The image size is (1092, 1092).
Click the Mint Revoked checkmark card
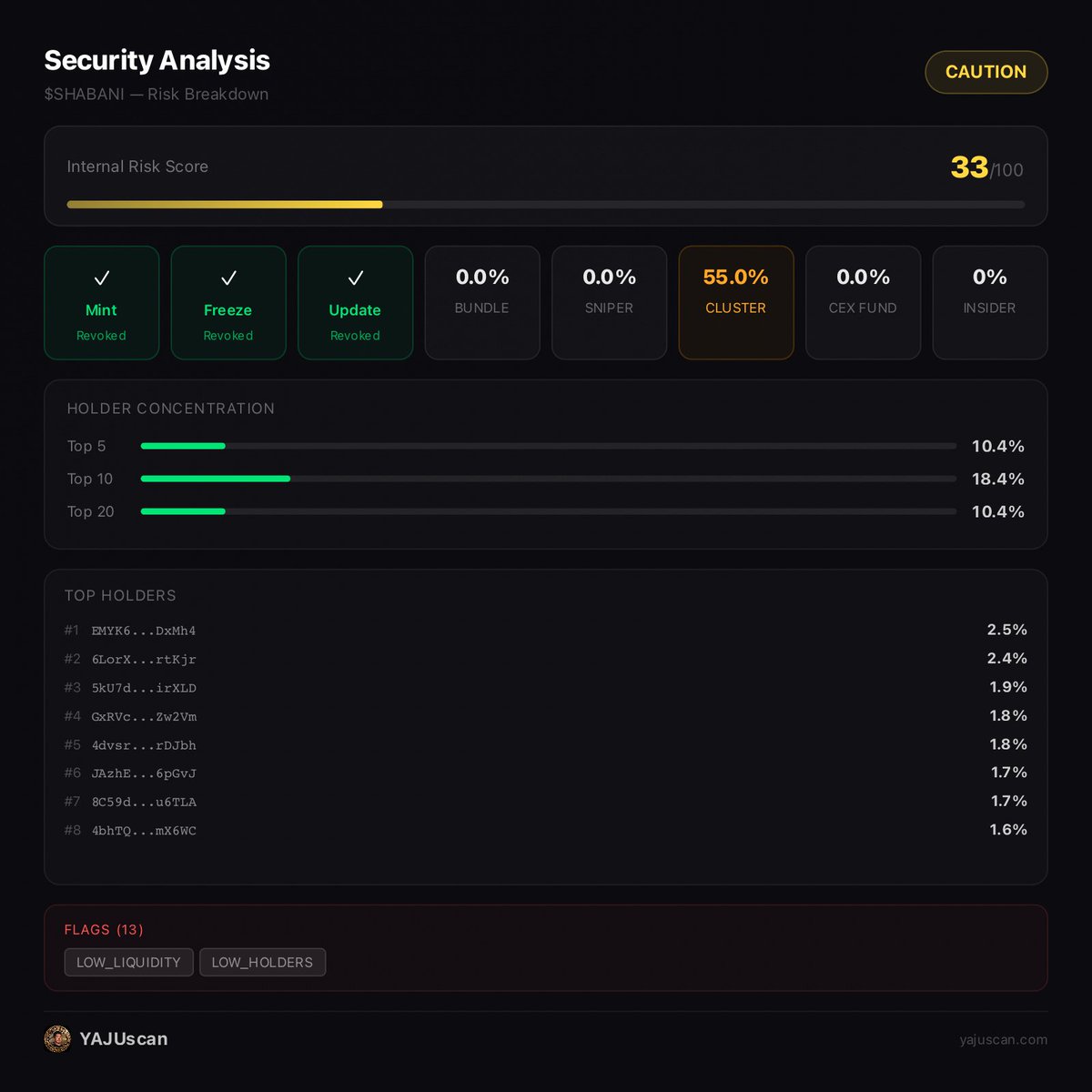pos(102,303)
